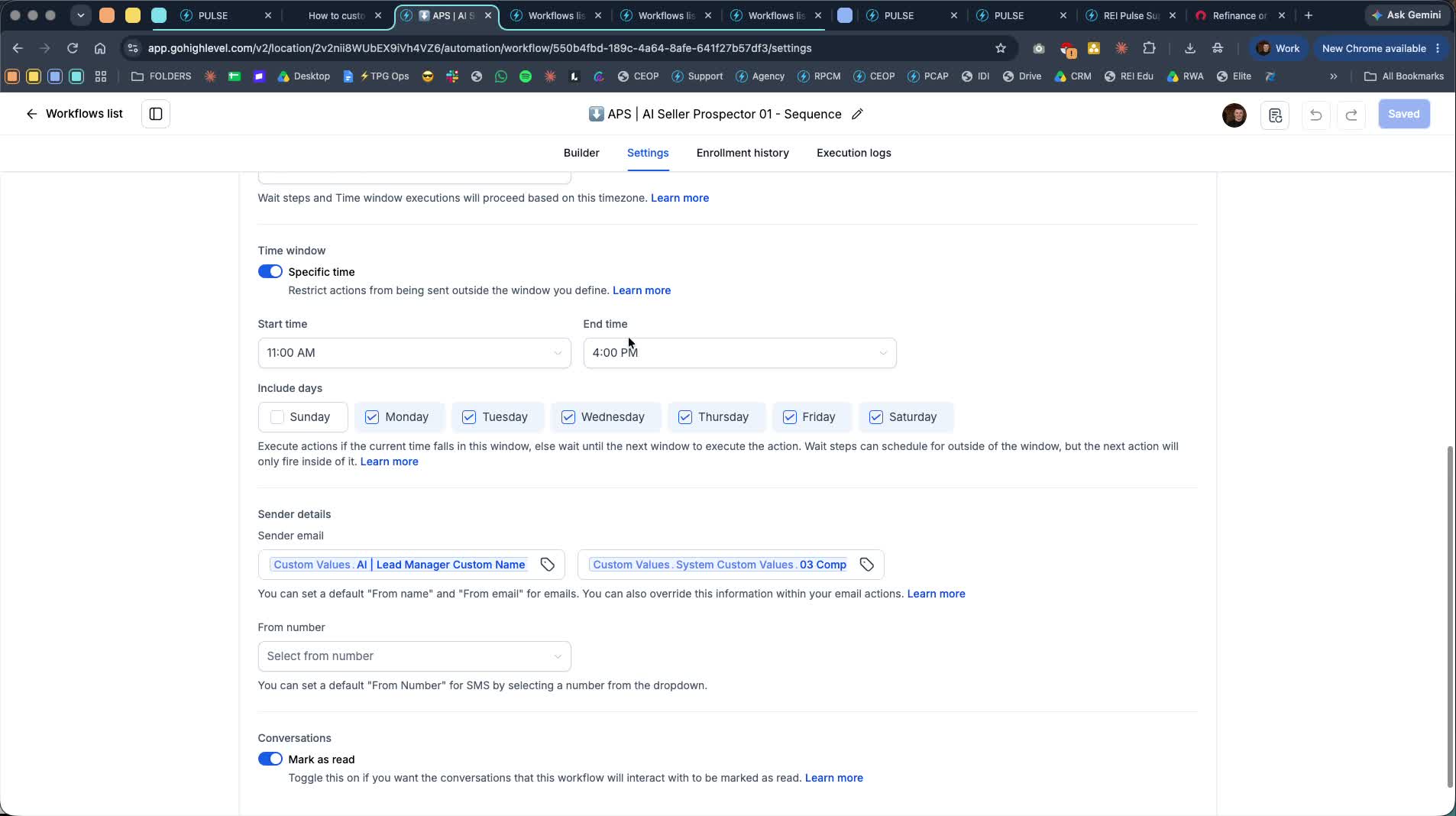Viewport: 1456px width, 816px height.
Task: Undo the last change
Action: (x=1315, y=115)
